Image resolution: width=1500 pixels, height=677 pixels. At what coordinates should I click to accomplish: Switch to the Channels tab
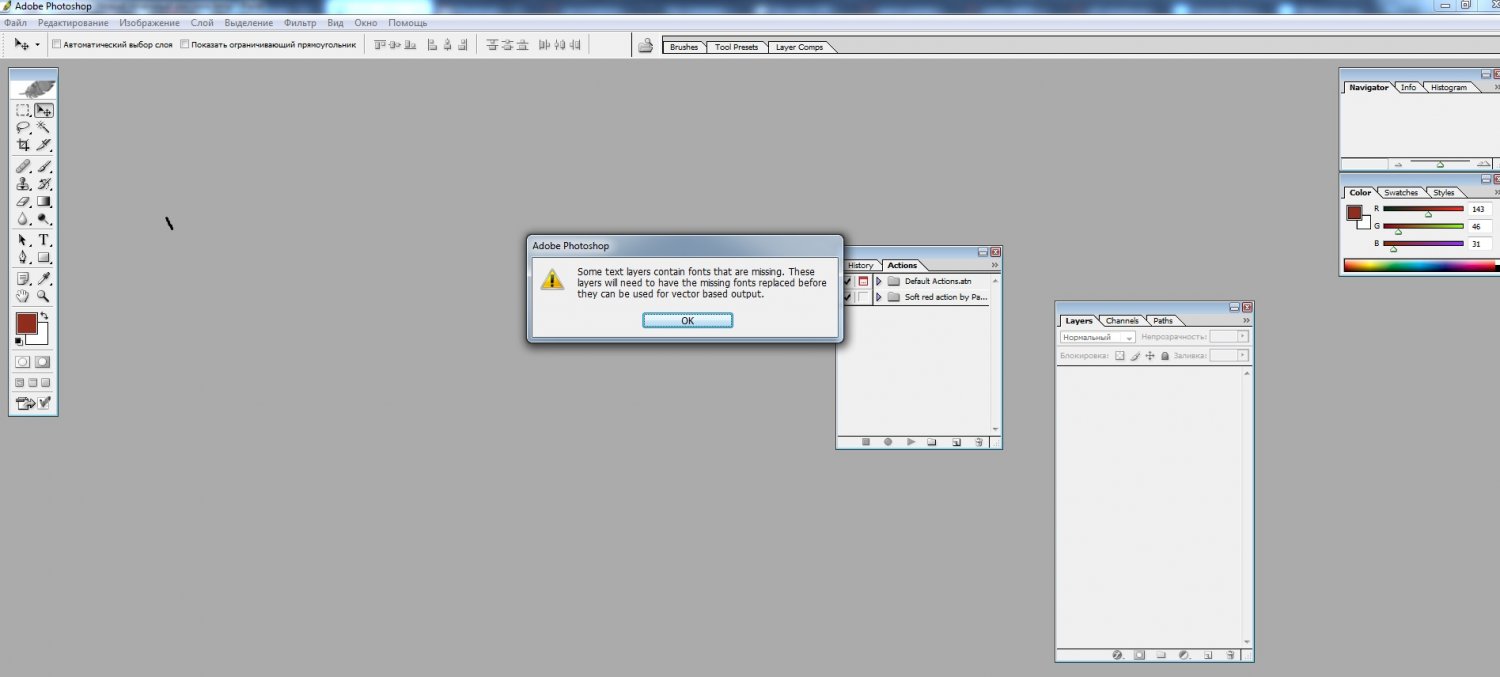tap(1122, 321)
